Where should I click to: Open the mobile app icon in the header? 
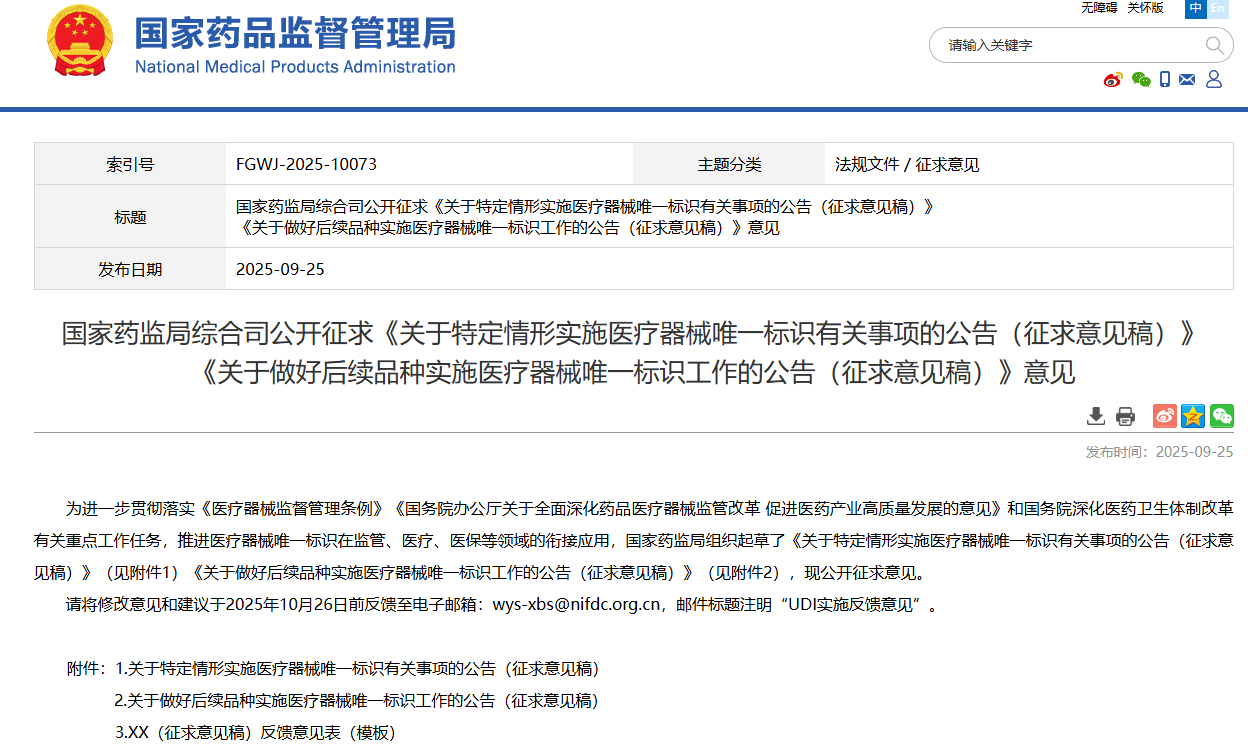tap(1164, 79)
